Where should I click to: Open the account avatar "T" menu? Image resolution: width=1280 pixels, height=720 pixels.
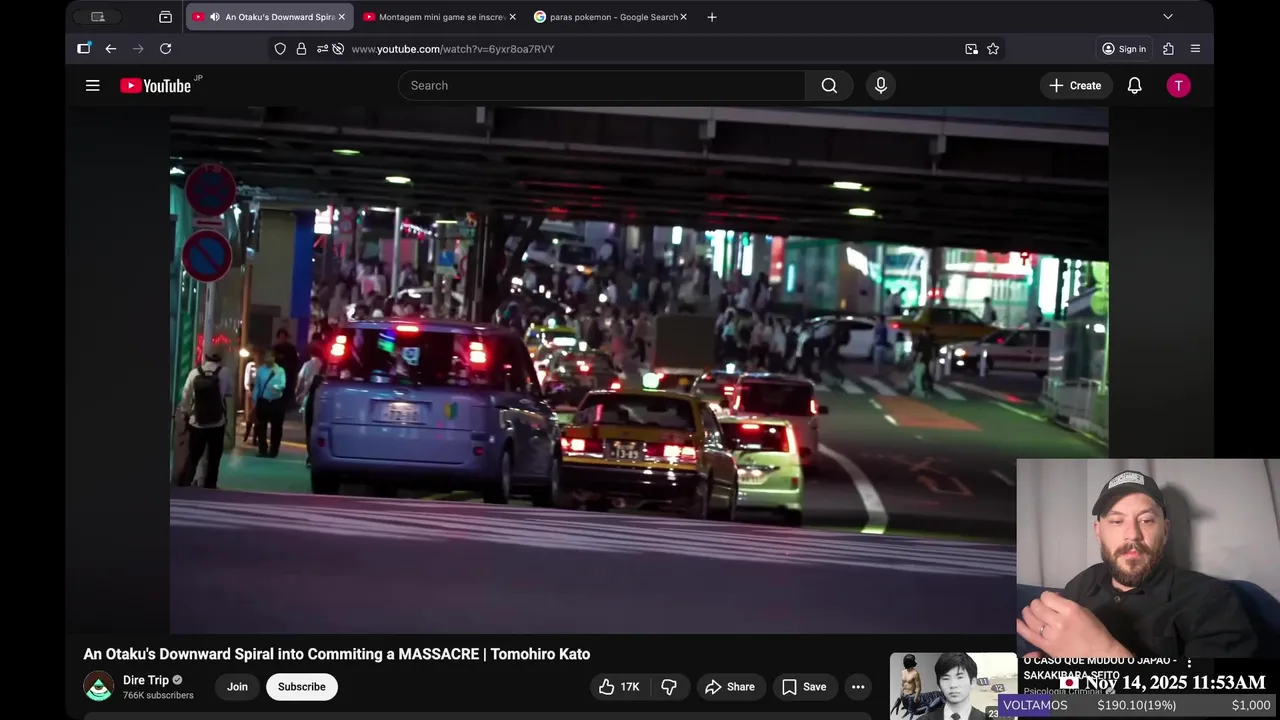(1178, 86)
